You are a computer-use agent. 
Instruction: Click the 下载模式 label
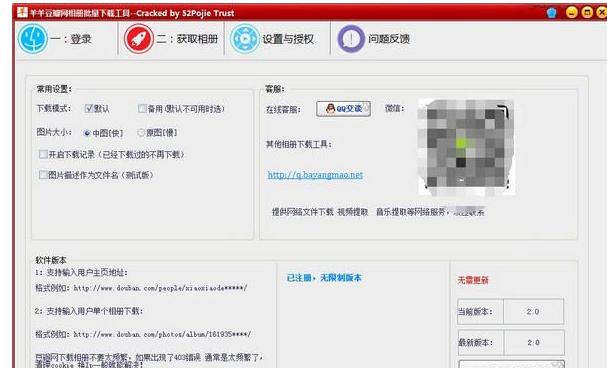tap(53, 108)
